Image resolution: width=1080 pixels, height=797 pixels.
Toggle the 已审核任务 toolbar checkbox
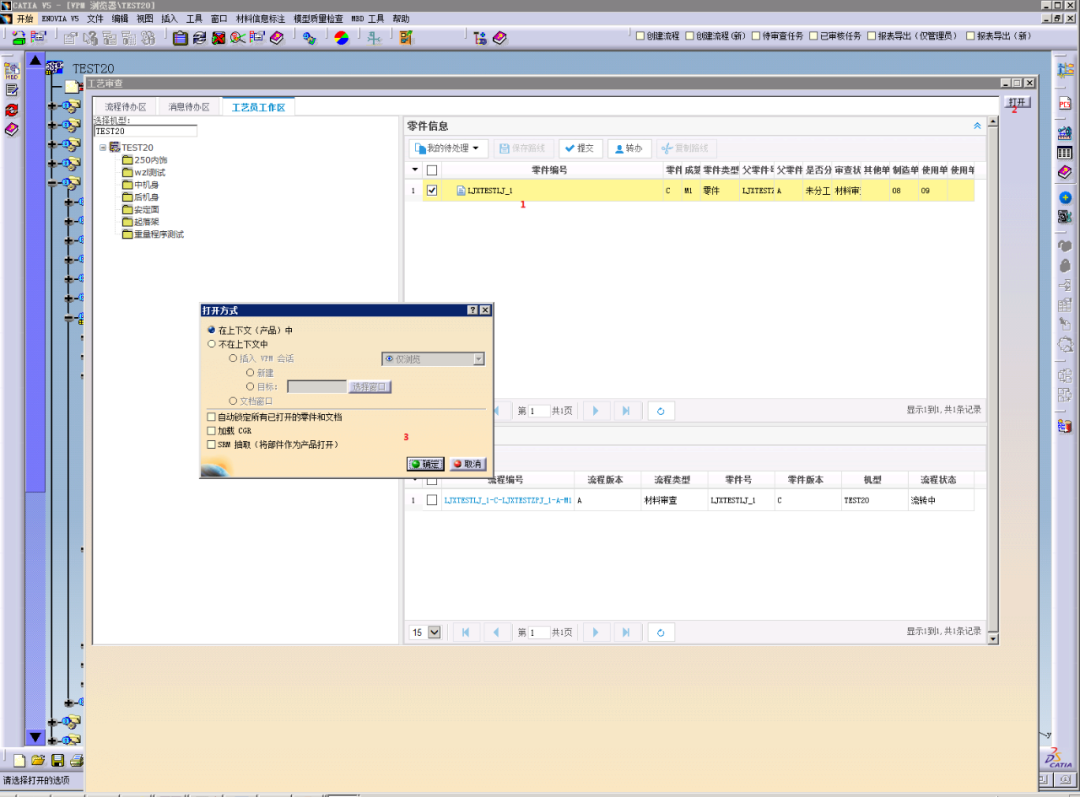[x=813, y=36]
